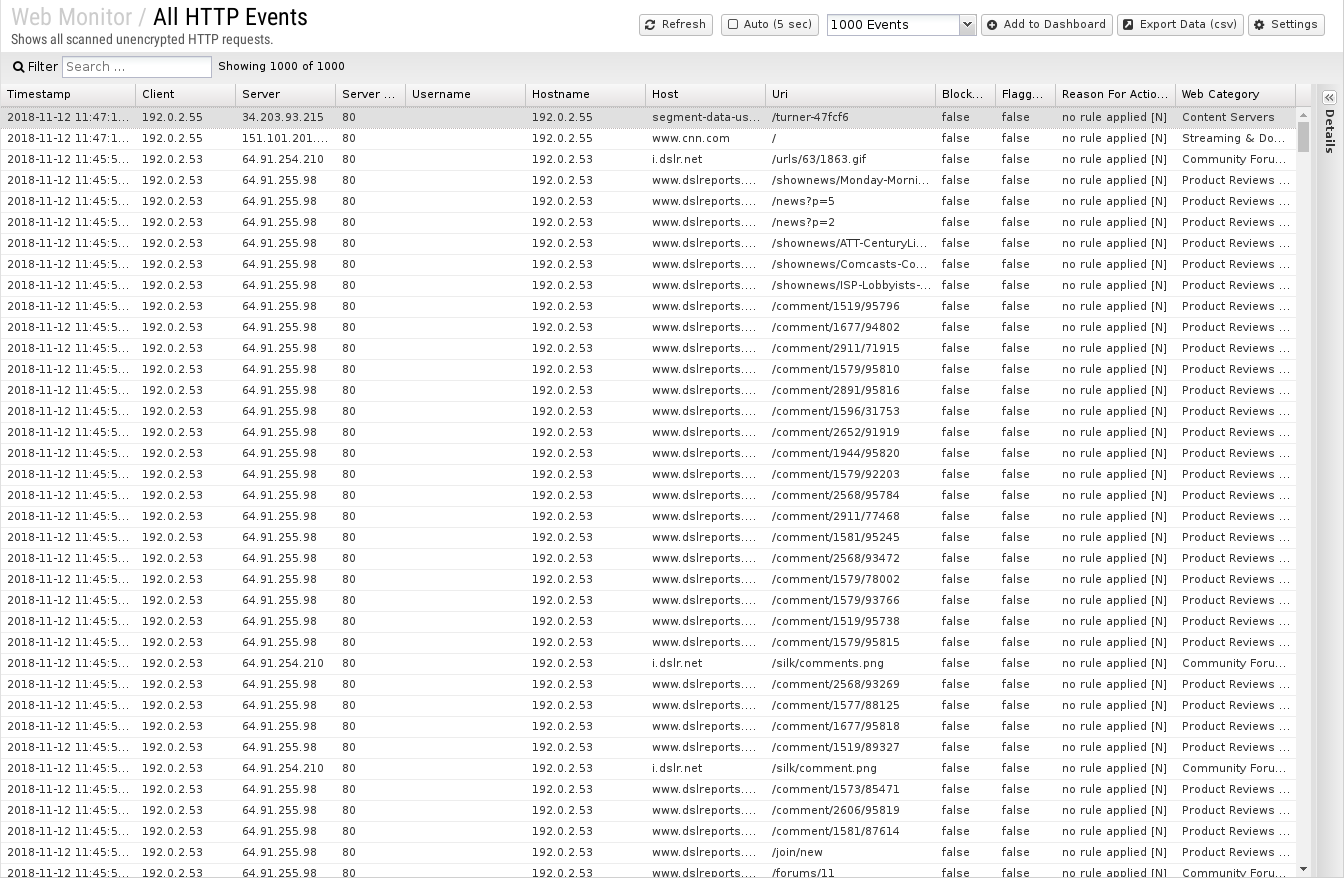Image resolution: width=1344 pixels, height=878 pixels.
Task: Click the /silk/comment.png uri cell
Action: (851, 768)
